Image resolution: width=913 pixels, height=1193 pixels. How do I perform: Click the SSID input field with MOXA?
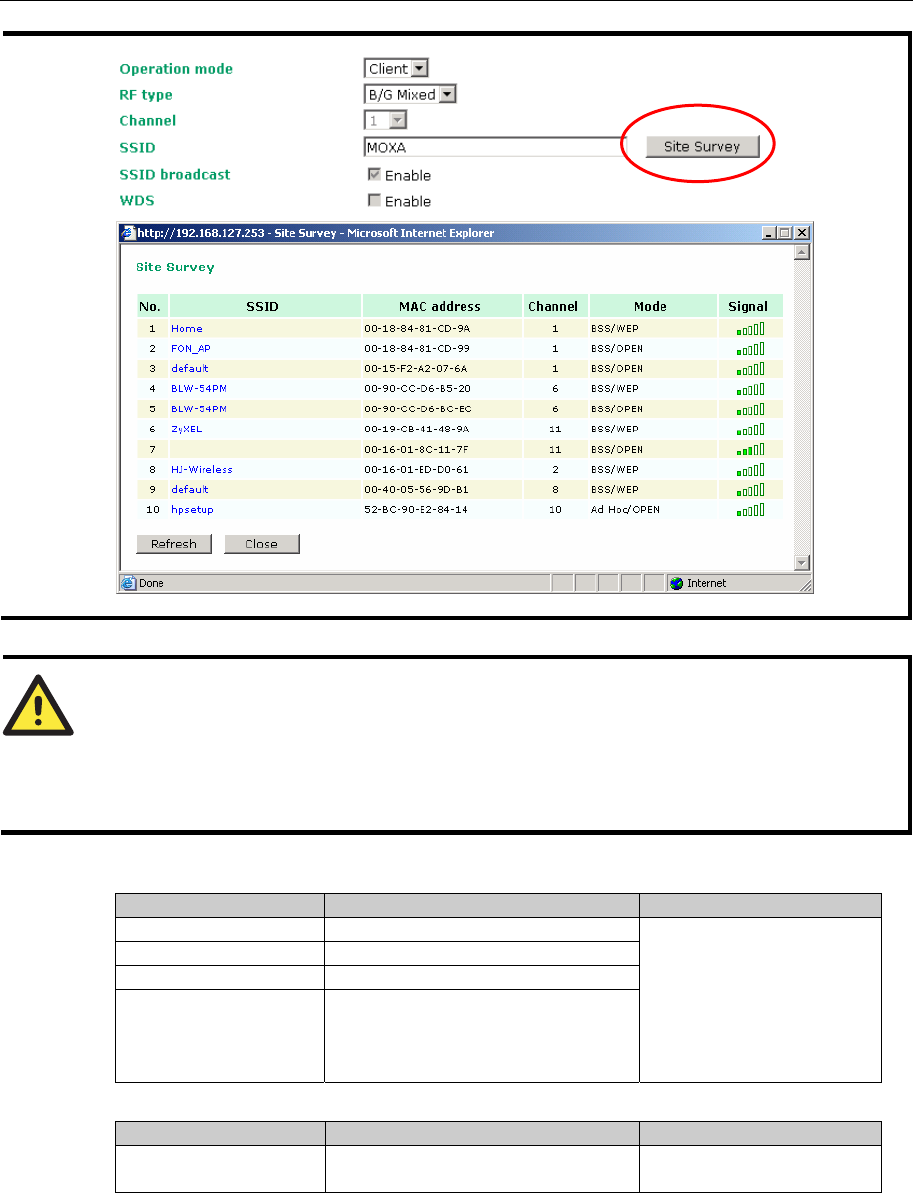coord(495,147)
